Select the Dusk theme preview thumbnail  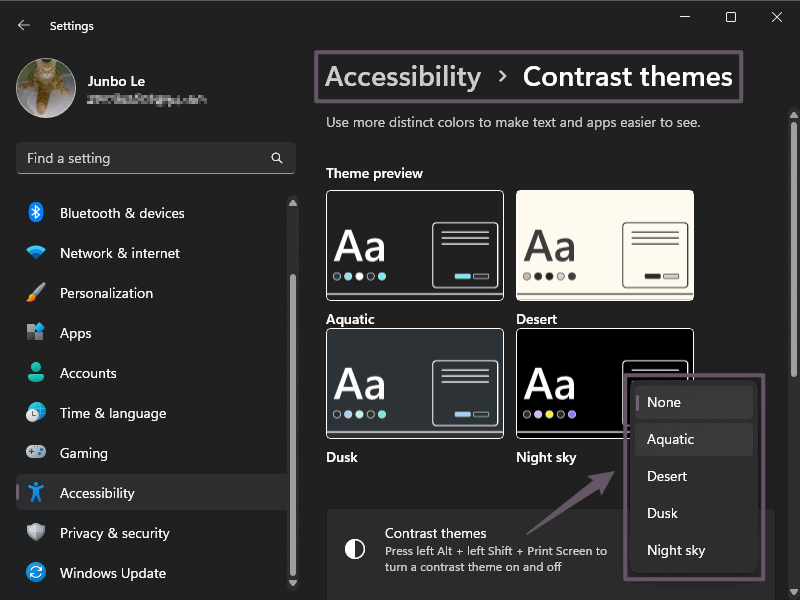tap(415, 383)
